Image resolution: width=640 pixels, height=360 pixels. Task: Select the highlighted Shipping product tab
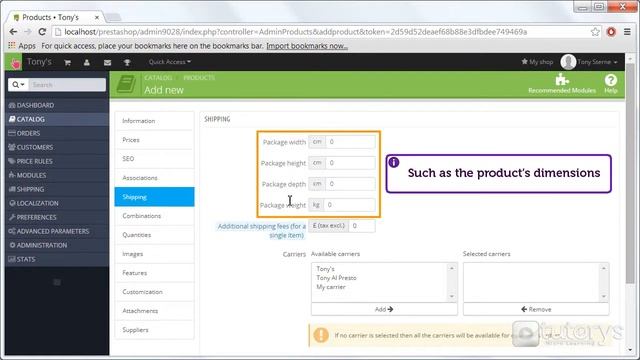154,197
